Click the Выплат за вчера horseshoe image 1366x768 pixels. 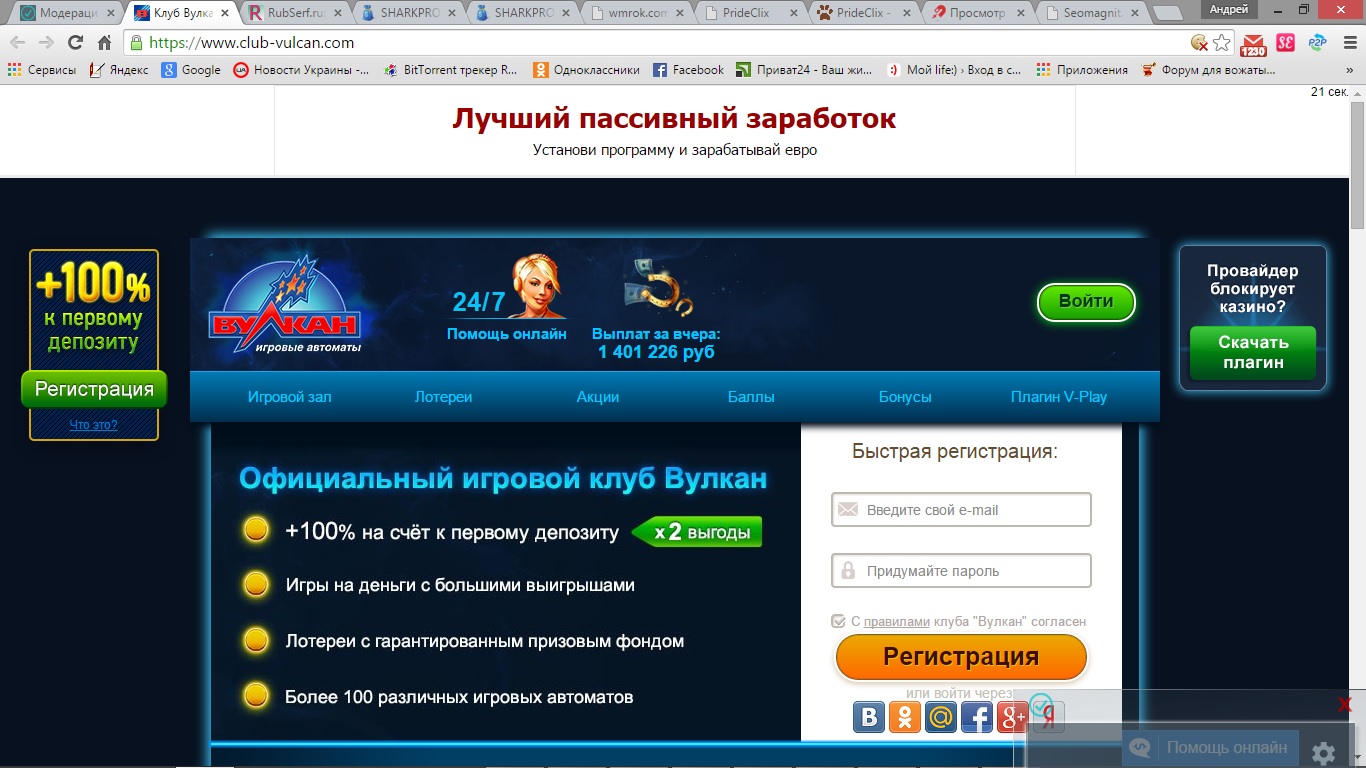(x=657, y=287)
